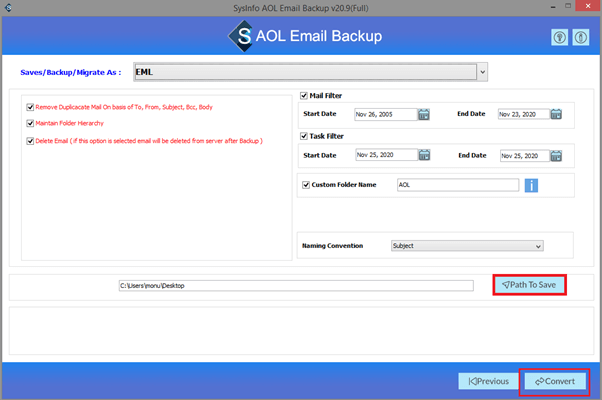
Task: Expand the Saves/Backup/Migrate As dropdown arrow
Action: (483, 72)
